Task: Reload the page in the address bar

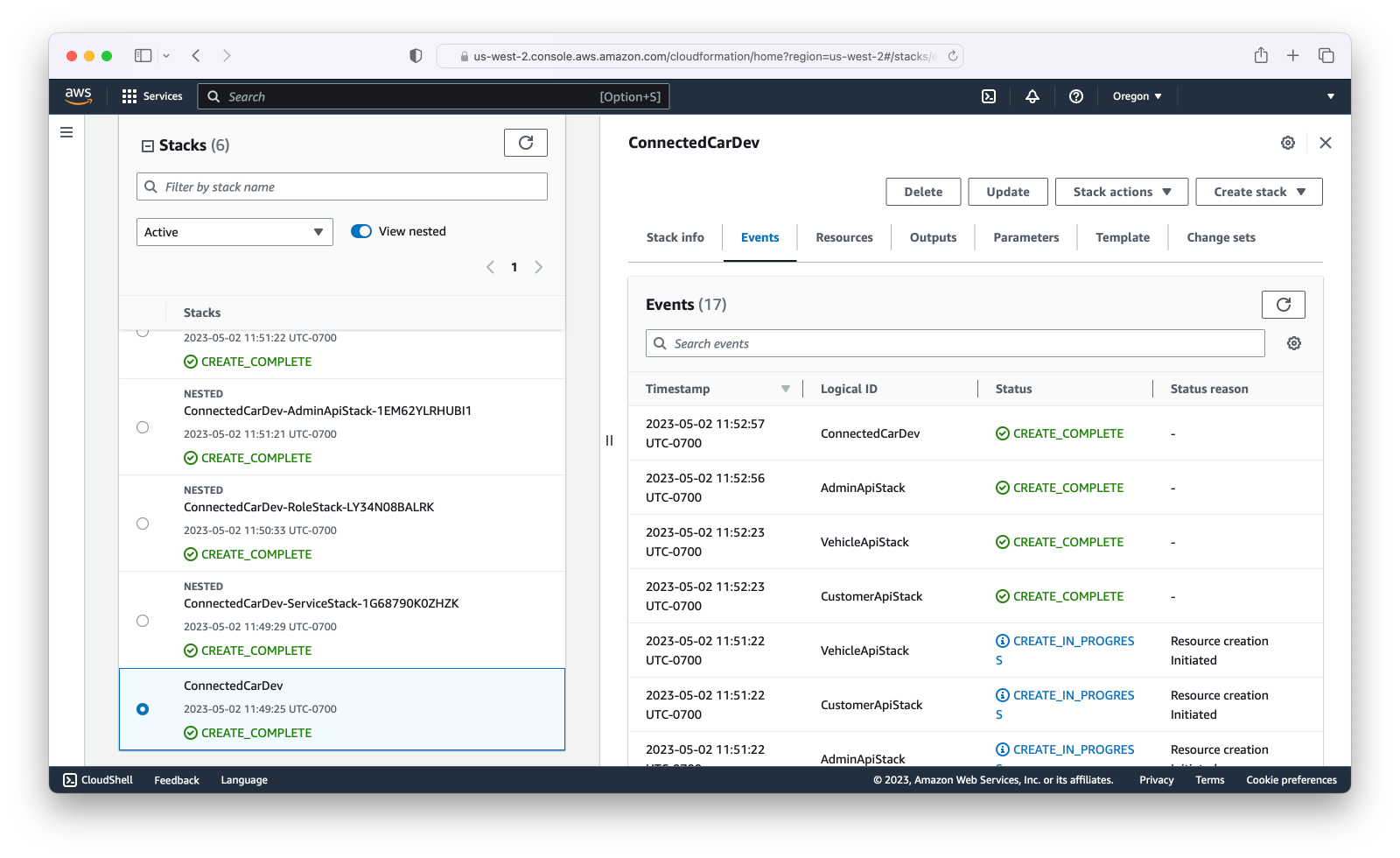Action: pyautogui.click(x=953, y=56)
